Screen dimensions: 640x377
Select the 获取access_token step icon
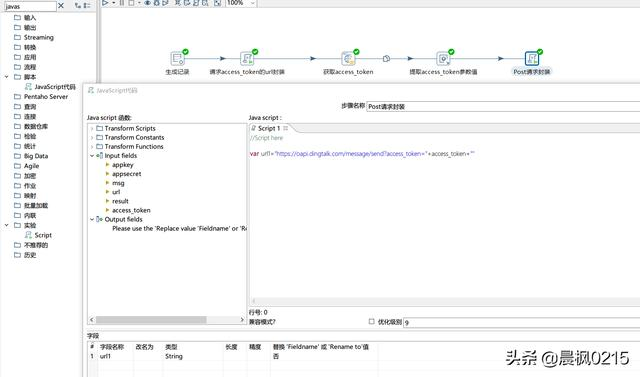pyautogui.click(x=348, y=58)
